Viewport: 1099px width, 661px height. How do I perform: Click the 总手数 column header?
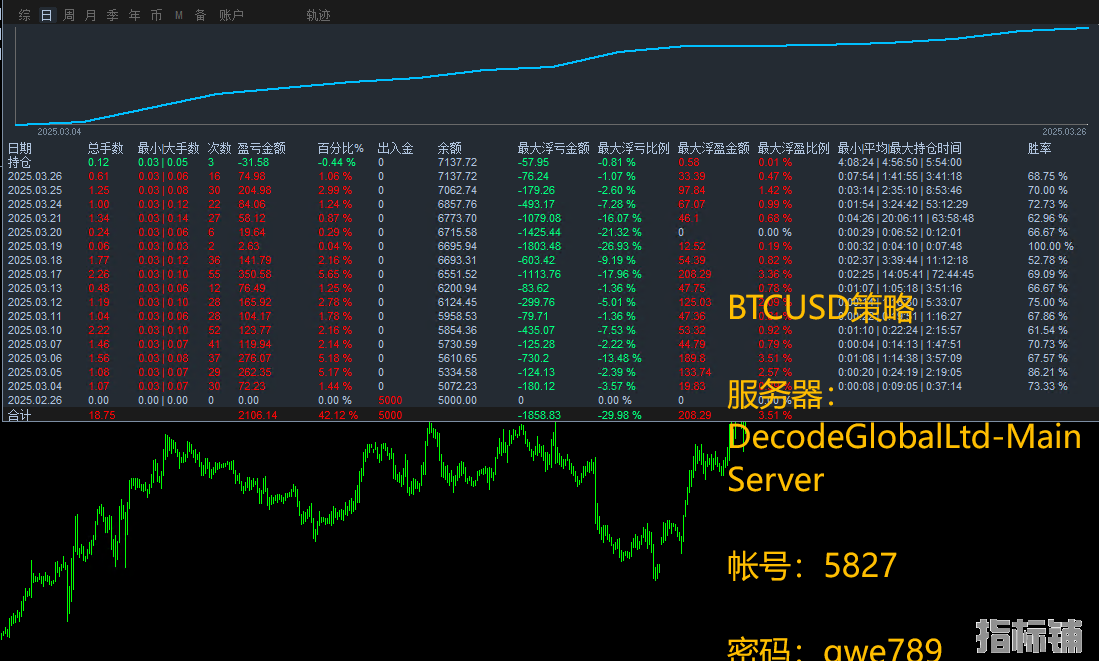point(105,148)
